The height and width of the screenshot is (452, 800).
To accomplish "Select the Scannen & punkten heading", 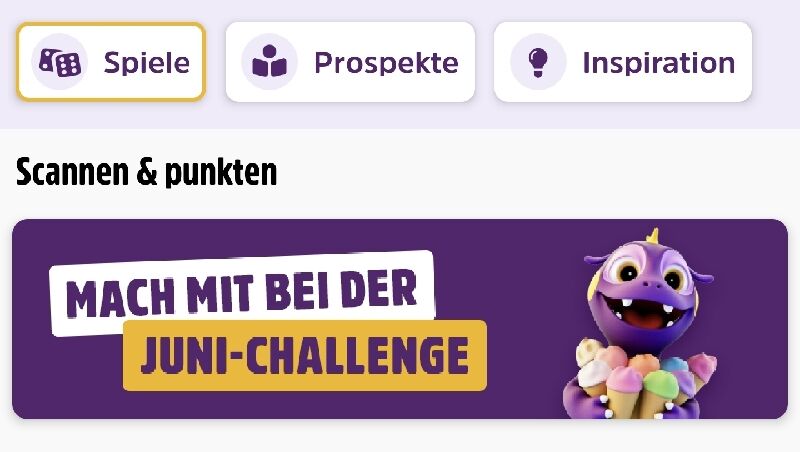I will (146, 172).
